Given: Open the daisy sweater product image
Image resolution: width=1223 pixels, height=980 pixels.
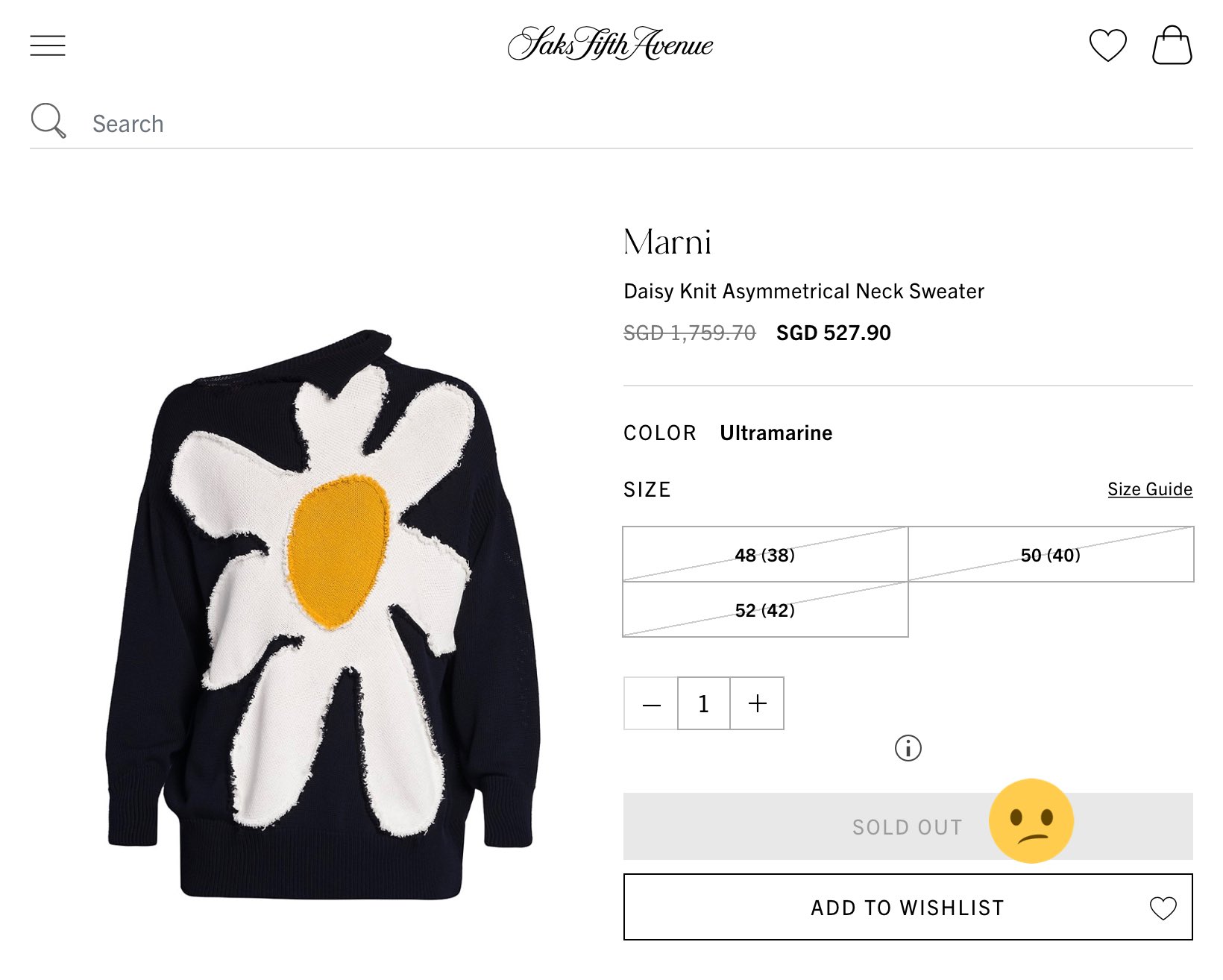Looking at the screenshot, I should [323, 614].
